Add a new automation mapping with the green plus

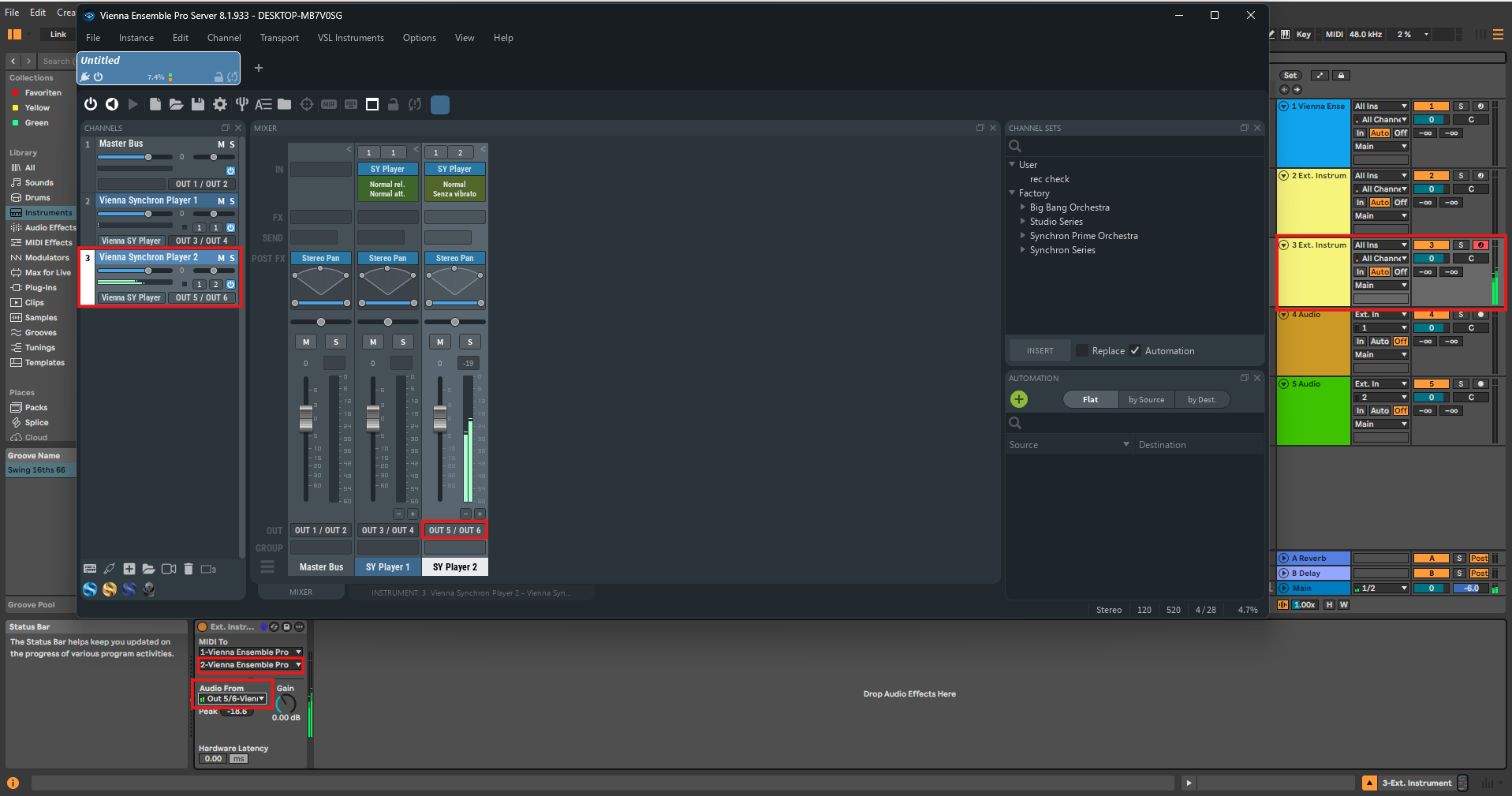click(1019, 399)
